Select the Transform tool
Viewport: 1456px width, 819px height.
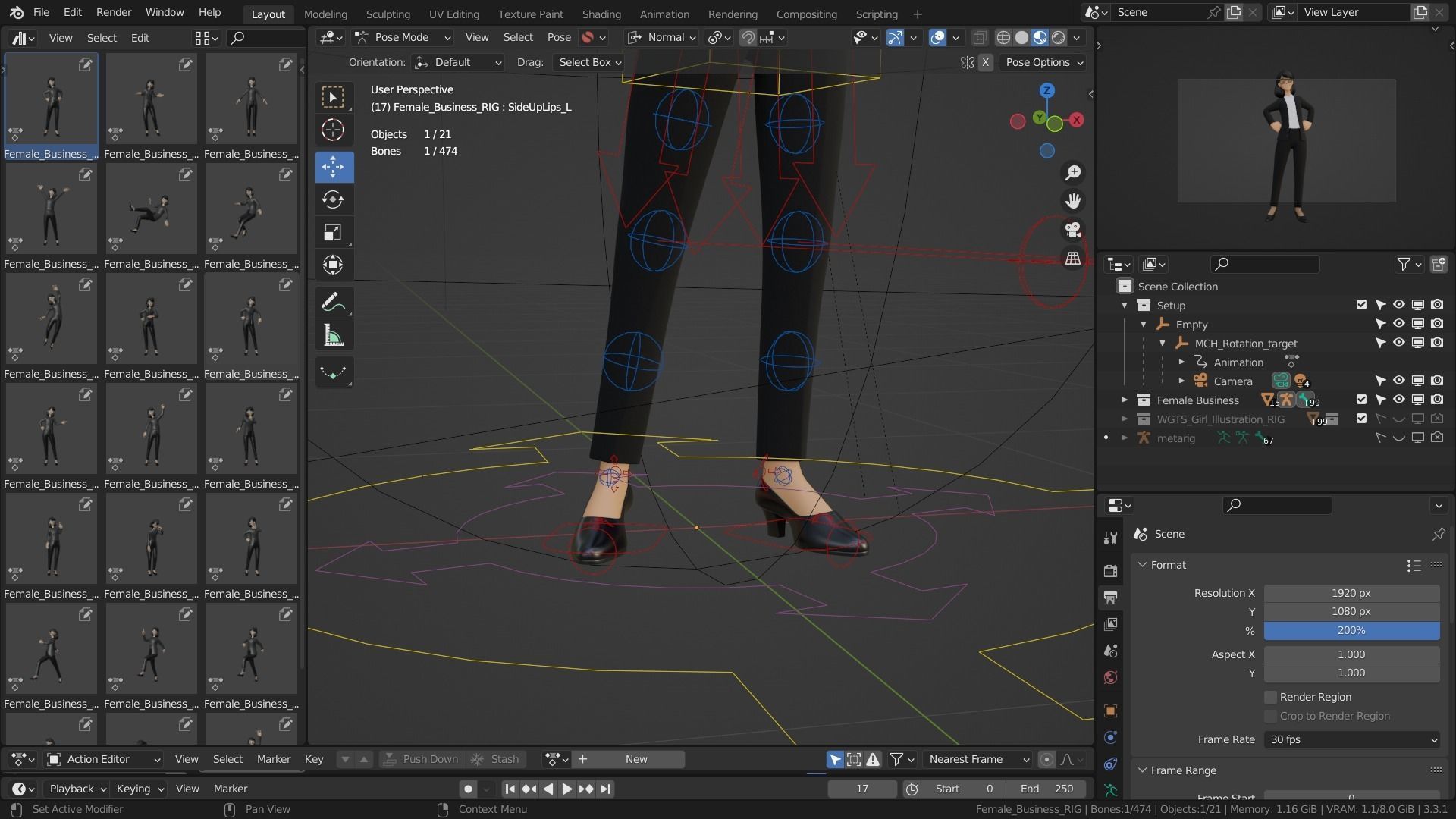coord(333,265)
